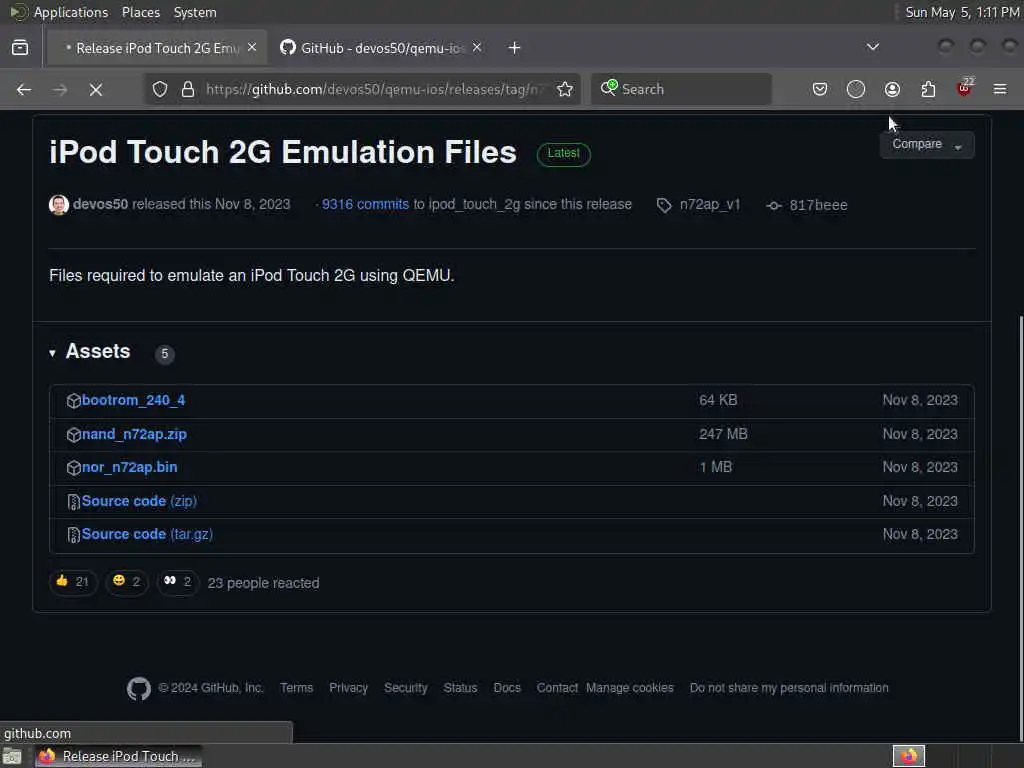Screen dimensions: 1024x768
Task: Toggle the eyes reaction
Action: [178, 582]
